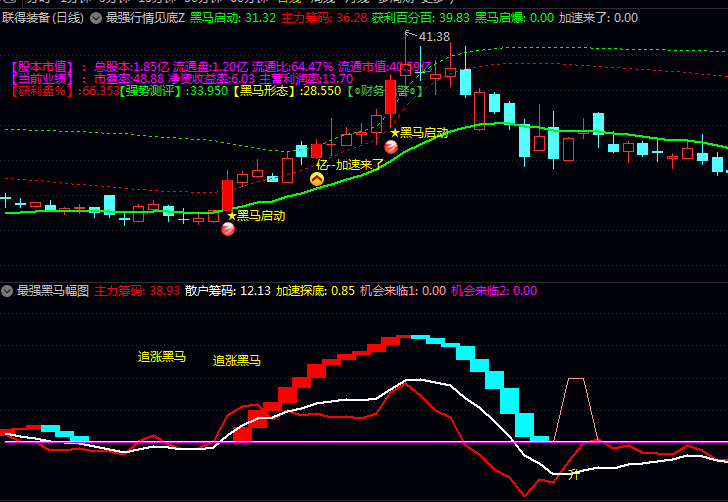Select the 最强黑马幅图 sub-chart name
Viewport: 728px width, 502px height.
[x=53, y=291]
